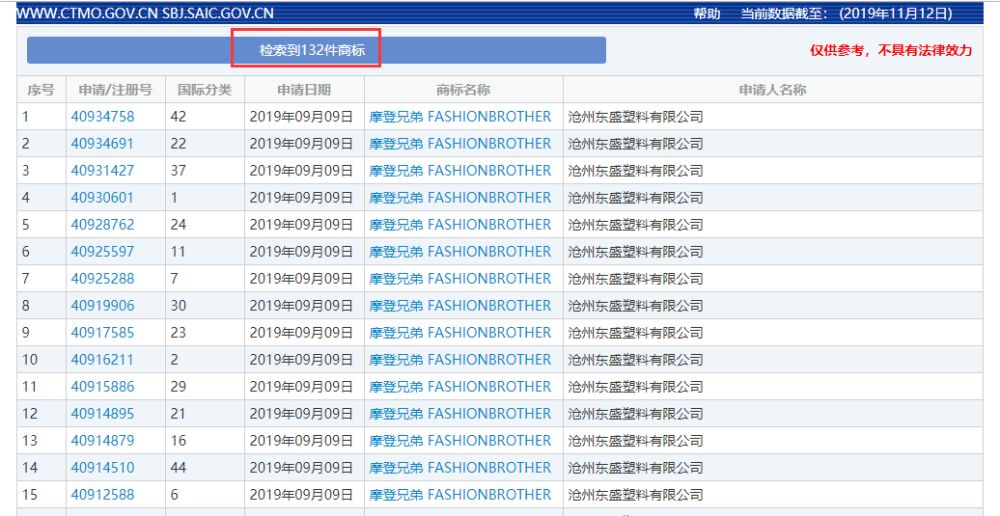1000x516 pixels.
Task: Select international class 23 cell
Action: coord(205,332)
